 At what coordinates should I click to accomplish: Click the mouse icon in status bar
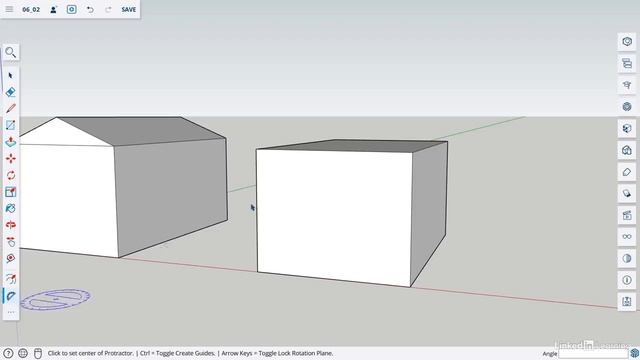[38, 353]
